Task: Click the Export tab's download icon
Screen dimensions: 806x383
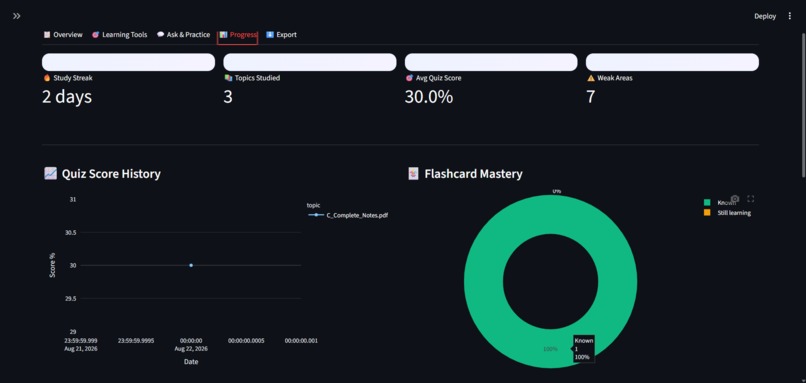Action: tap(270, 34)
